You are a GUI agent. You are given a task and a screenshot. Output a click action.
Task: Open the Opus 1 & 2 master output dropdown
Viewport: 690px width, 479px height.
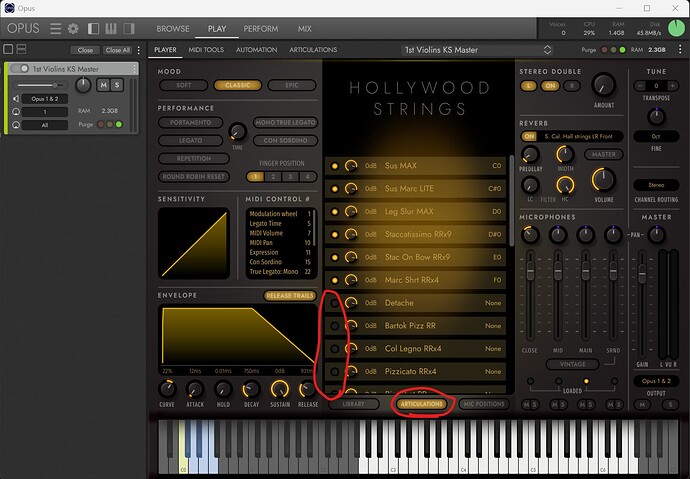click(656, 381)
